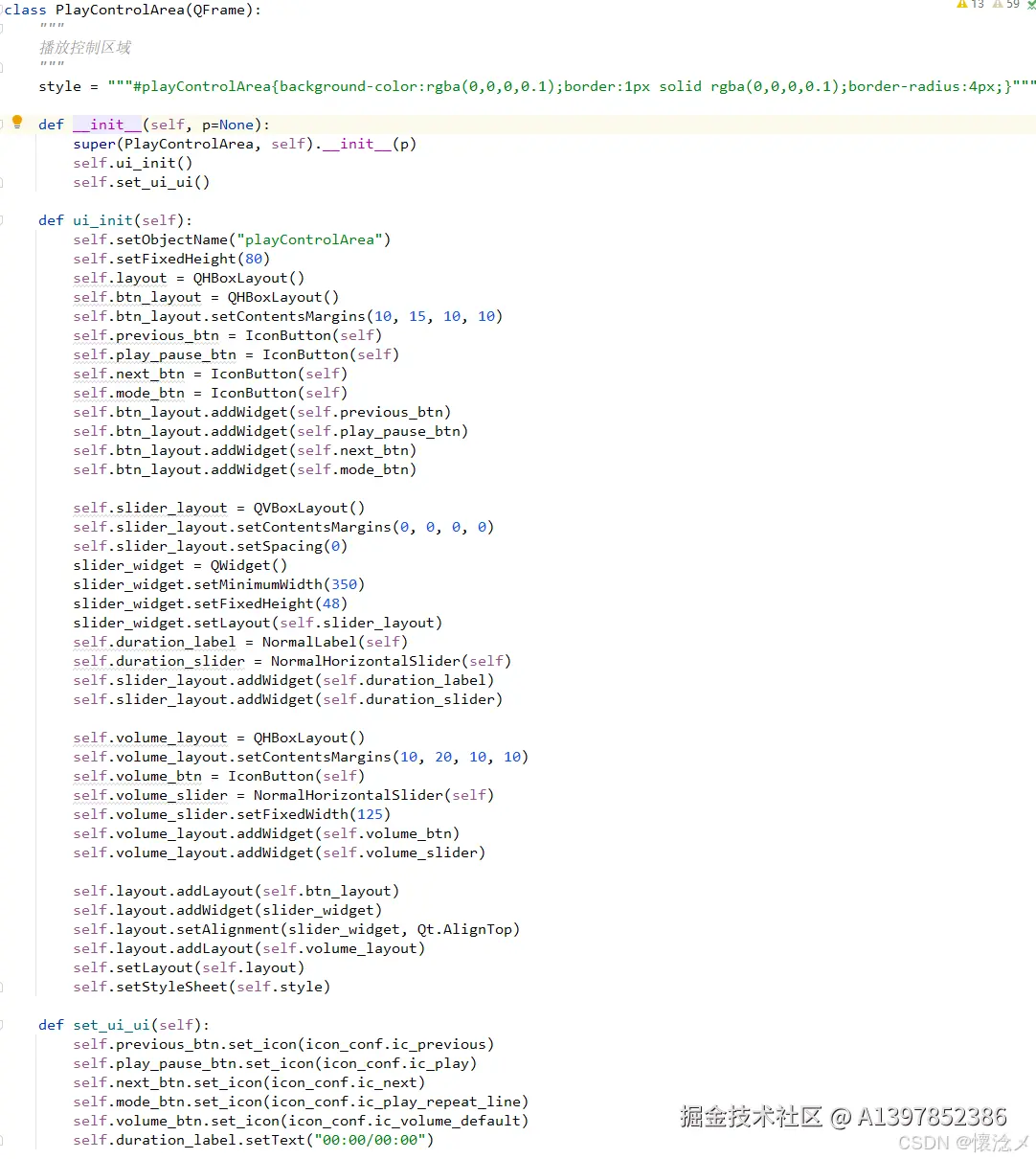Viewport: 1036px width, 1159px height.
Task: Click the def set_ui_ui(self) definition line
Action: point(124,1025)
